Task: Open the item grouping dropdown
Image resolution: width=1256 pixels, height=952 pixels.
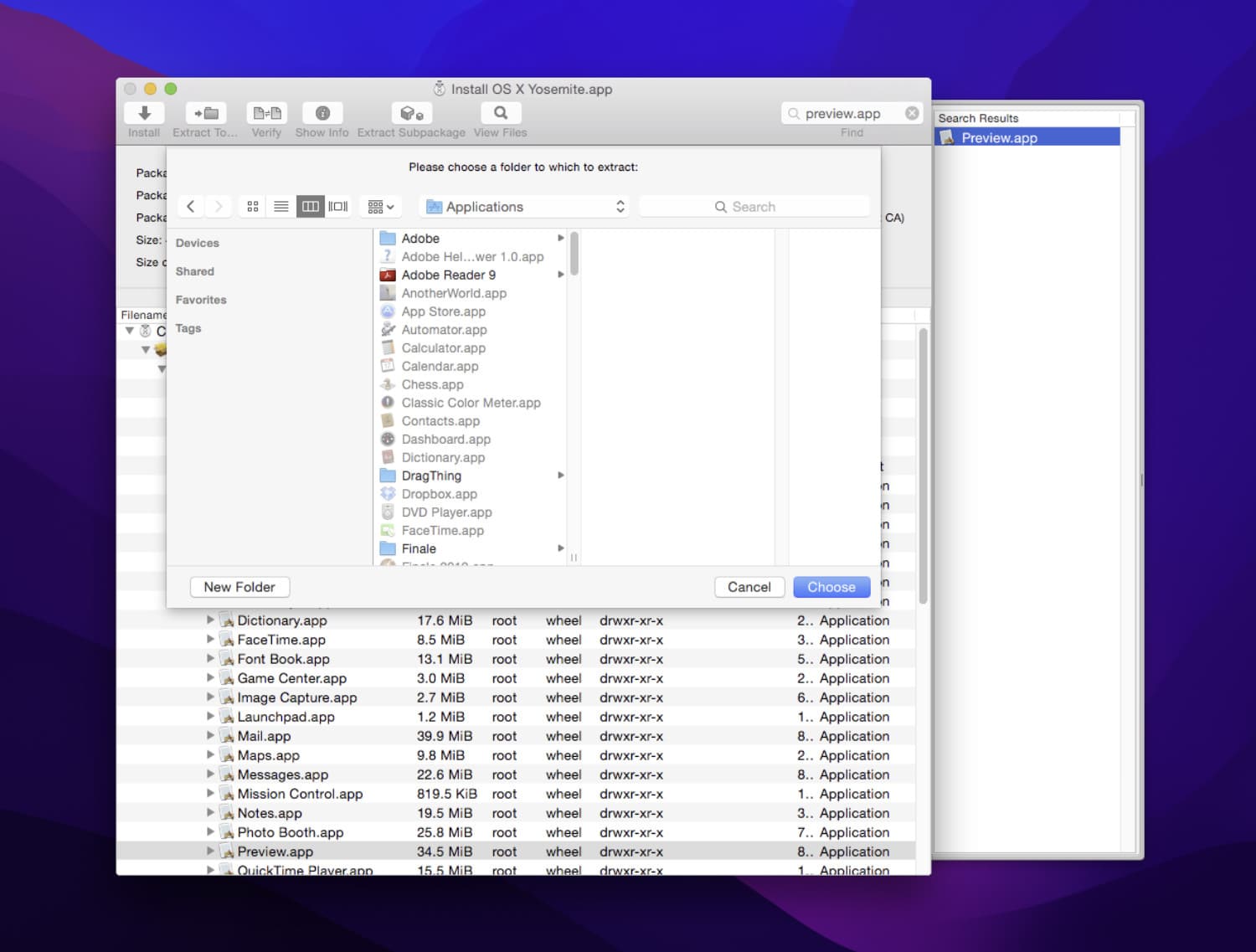Action: pos(381,207)
